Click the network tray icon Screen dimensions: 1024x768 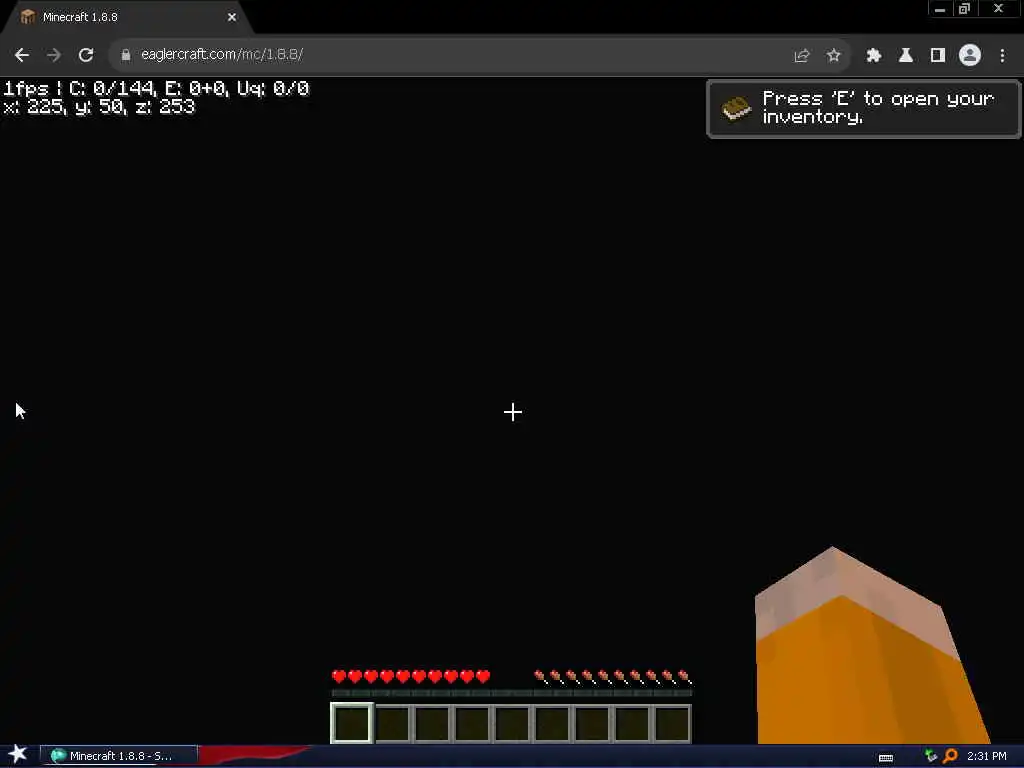[x=931, y=756]
